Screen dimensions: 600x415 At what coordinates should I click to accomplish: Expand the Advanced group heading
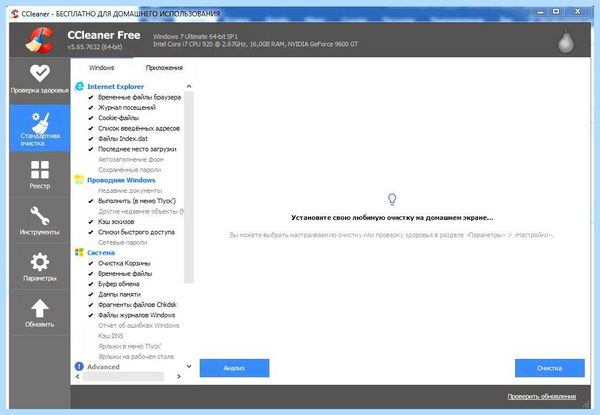pos(103,366)
